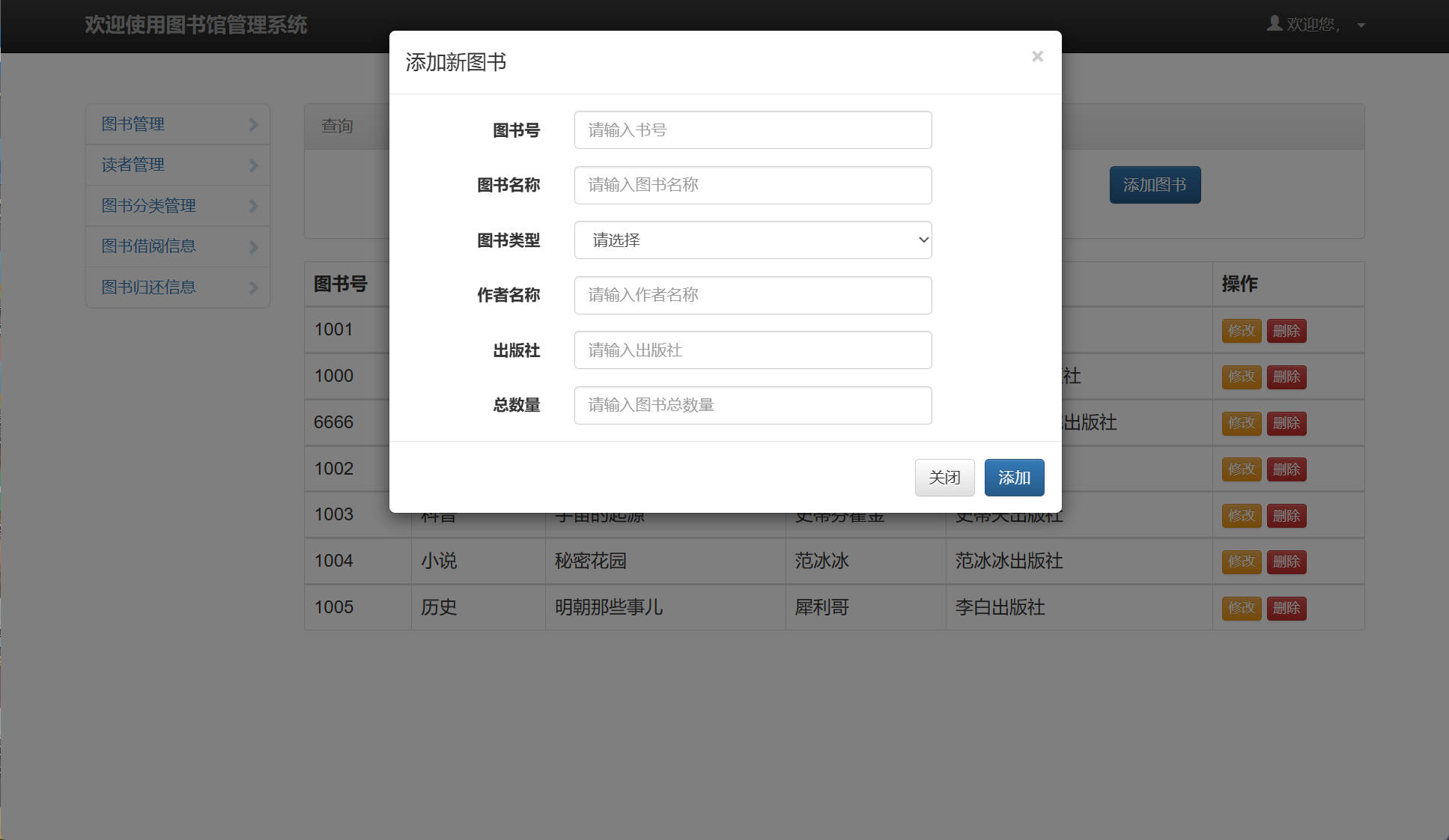Click the 总数量 input field
The image size is (1449, 840).
click(x=752, y=405)
